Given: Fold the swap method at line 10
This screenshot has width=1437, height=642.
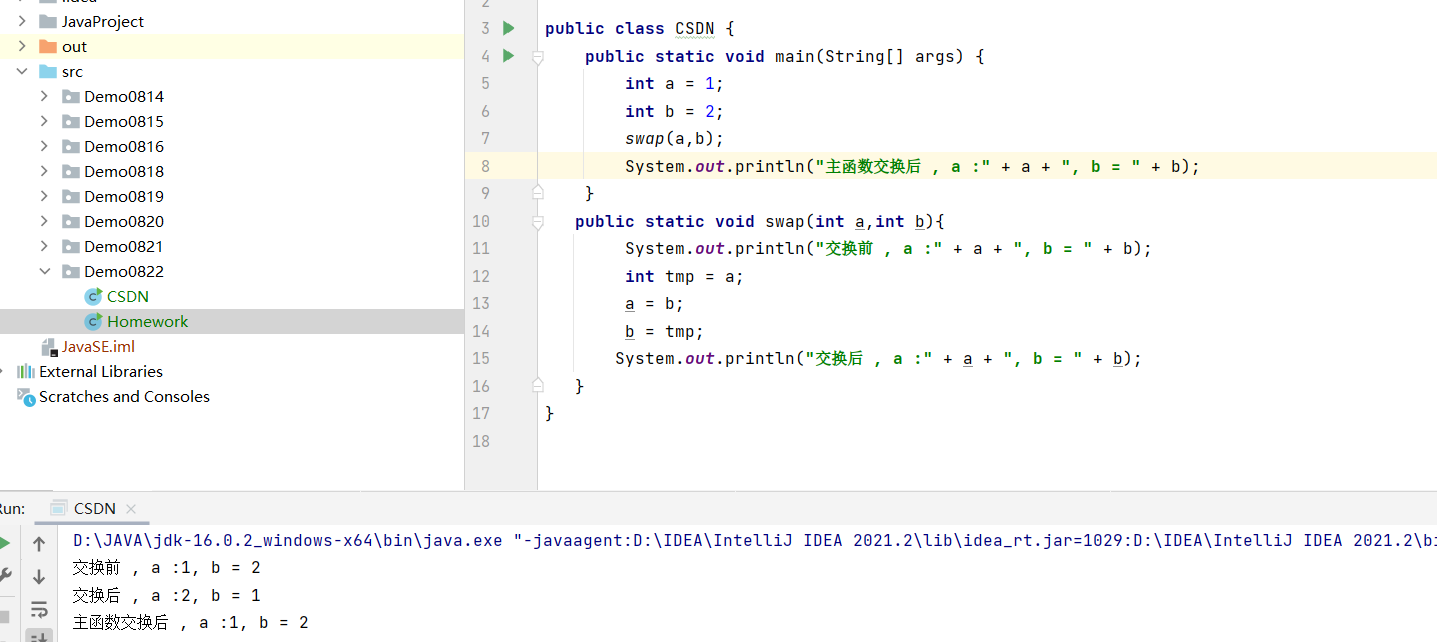Looking at the screenshot, I should (538, 222).
